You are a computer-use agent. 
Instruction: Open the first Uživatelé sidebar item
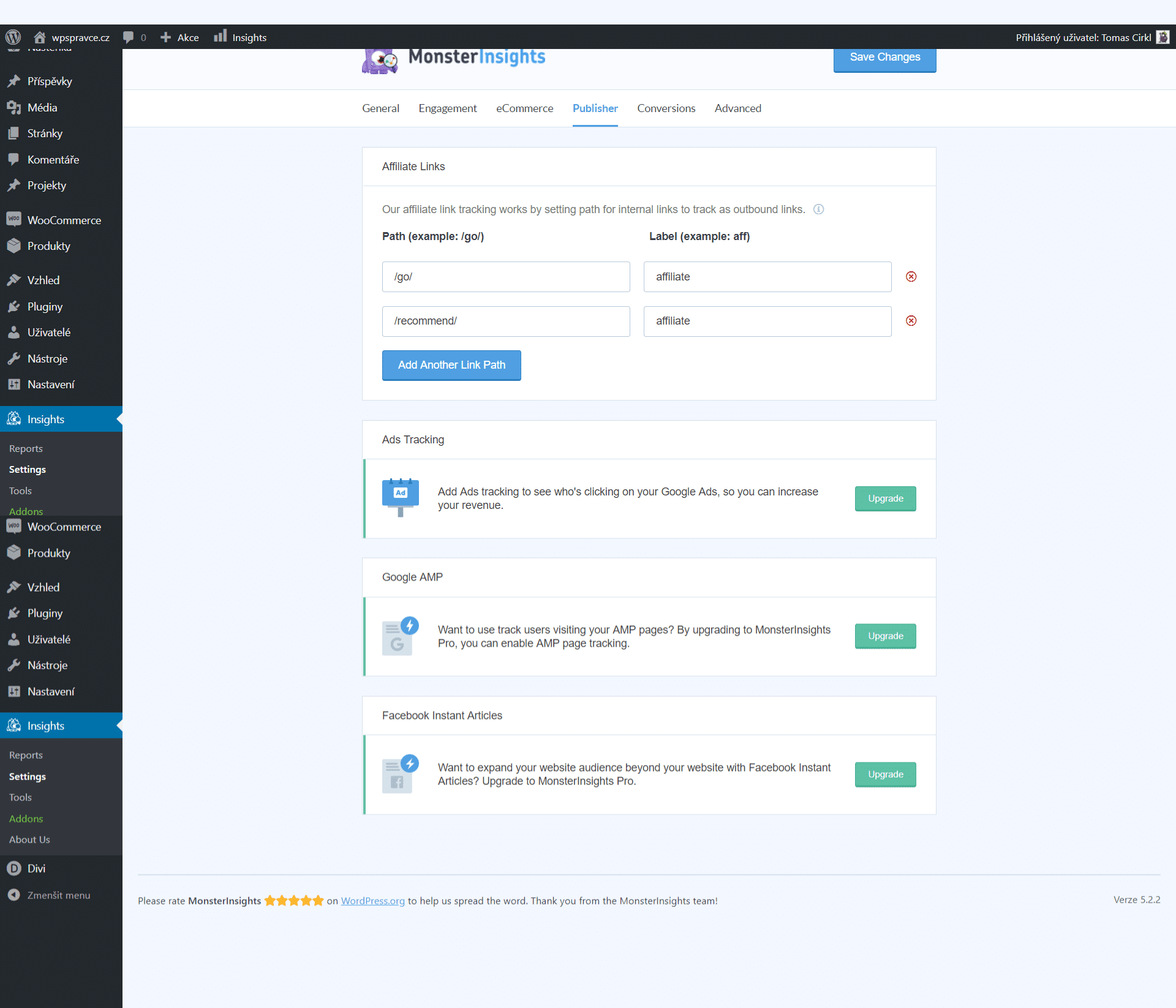click(x=61, y=333)
